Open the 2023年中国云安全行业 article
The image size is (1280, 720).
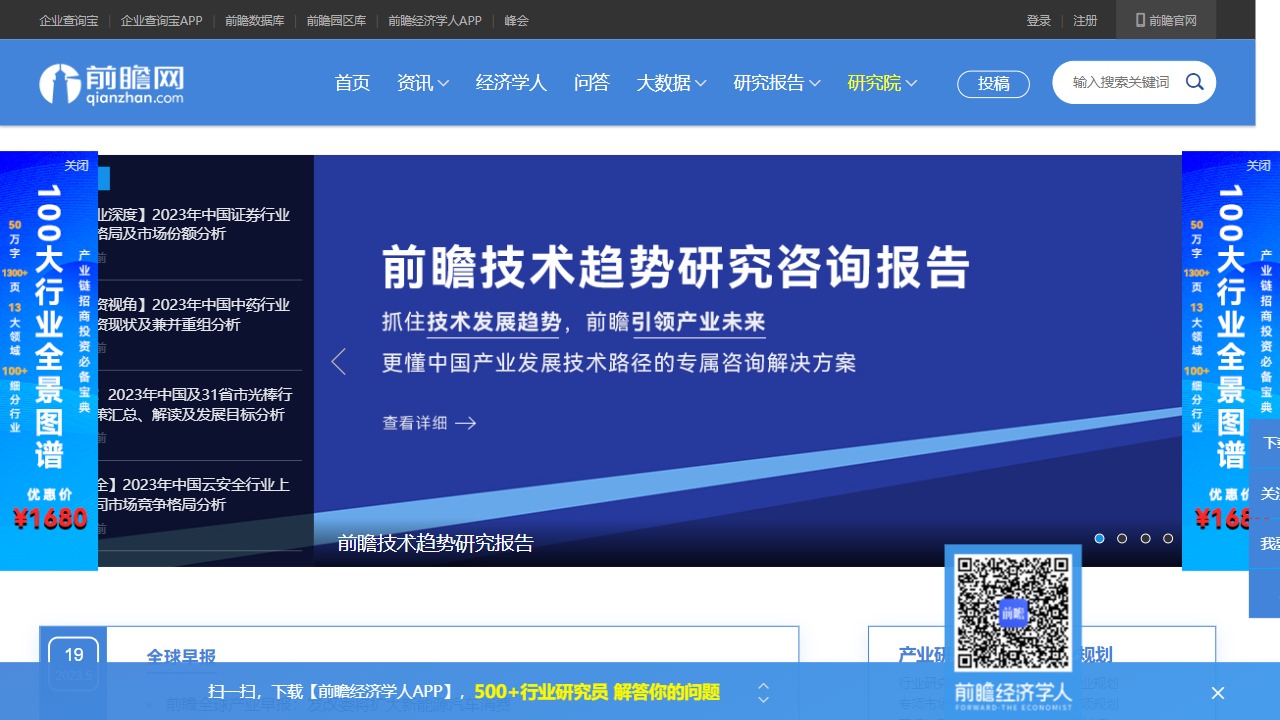194,494
